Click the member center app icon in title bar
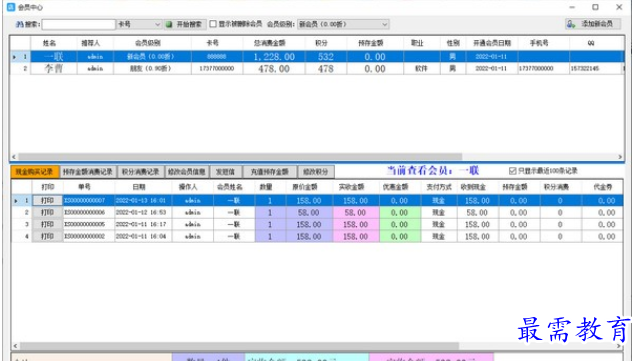The width and height of the screenshot is (639, 361). (x=11, y=7)
